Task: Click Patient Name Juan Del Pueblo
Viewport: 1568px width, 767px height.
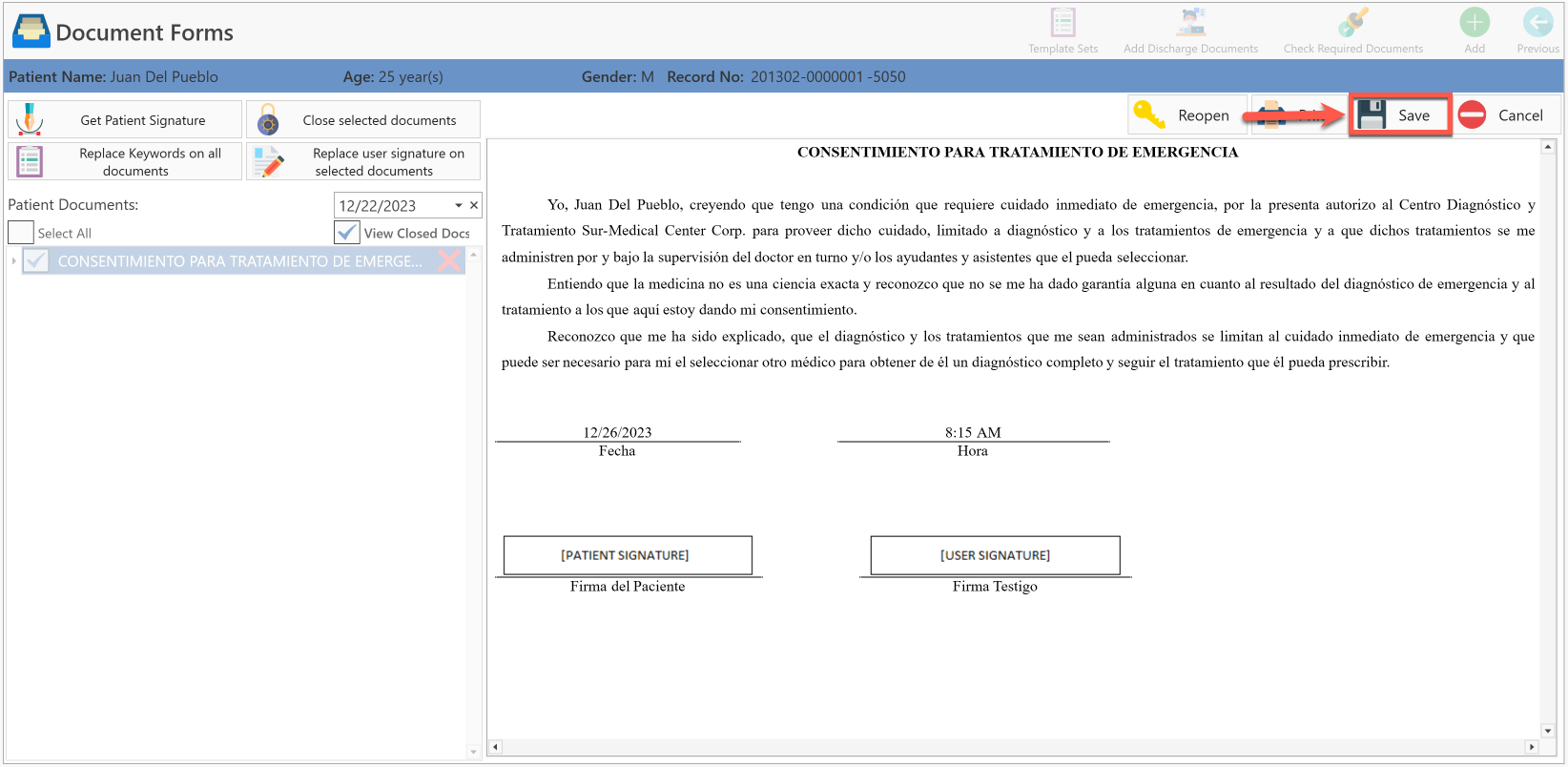Action: click(x=113, y=76)
